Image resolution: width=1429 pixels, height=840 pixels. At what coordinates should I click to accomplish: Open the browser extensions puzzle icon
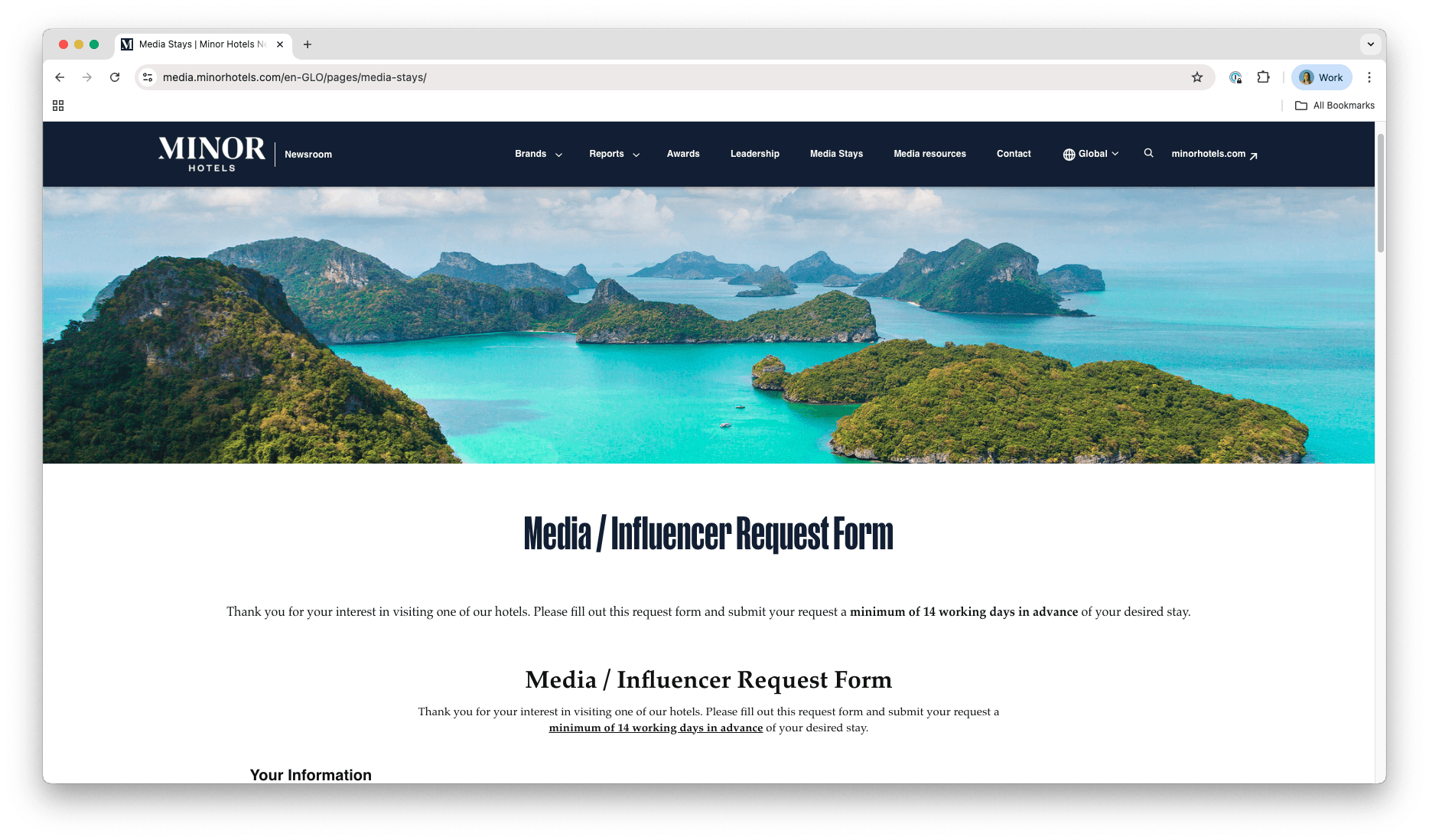[1263, 77]
